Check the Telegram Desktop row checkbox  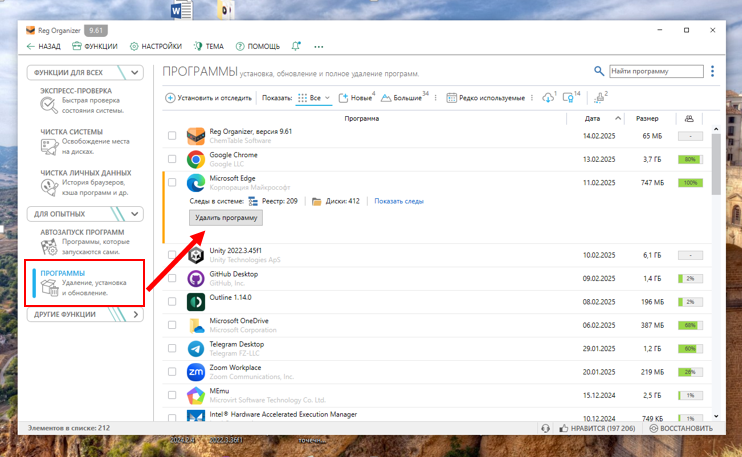pos(172,348)
